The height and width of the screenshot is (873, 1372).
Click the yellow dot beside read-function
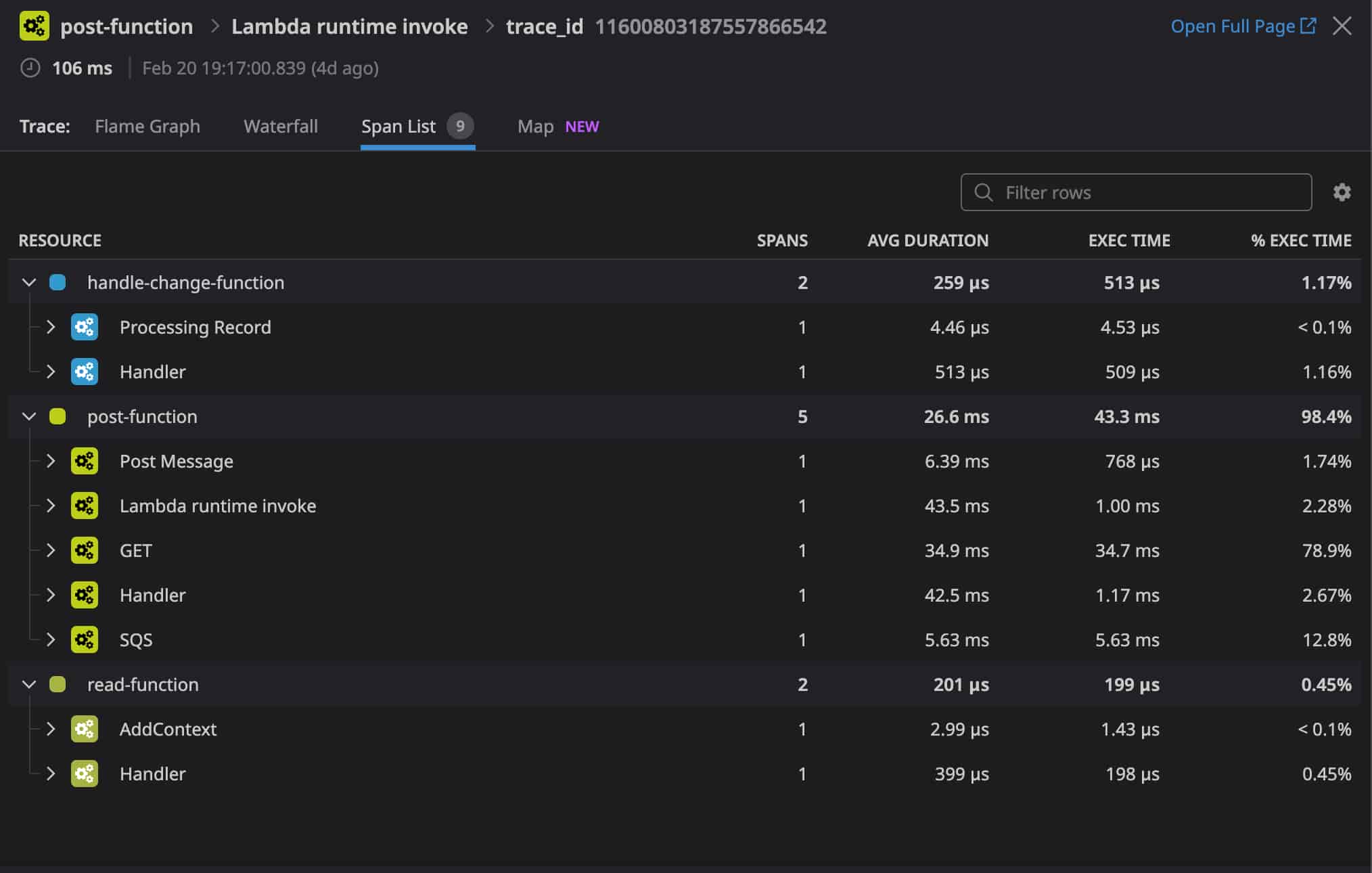point(58,684)
